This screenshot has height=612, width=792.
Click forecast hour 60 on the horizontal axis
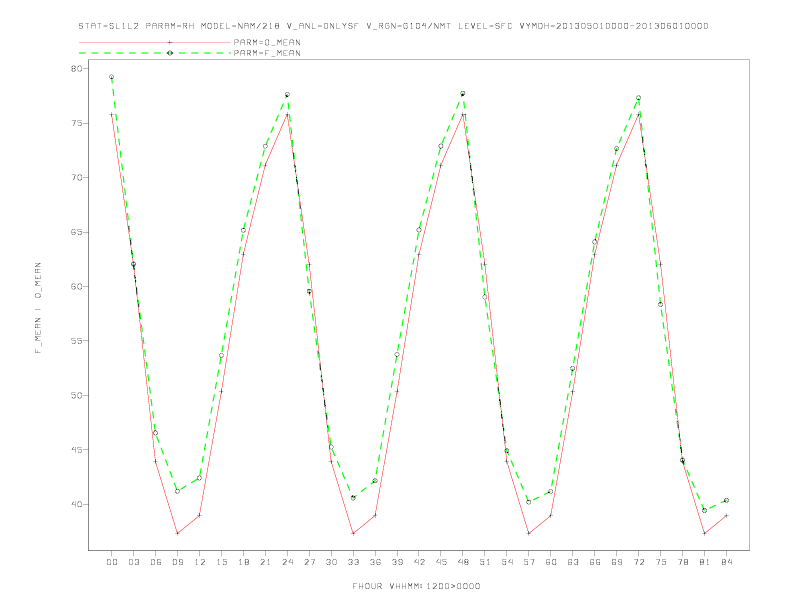click(551, 562)
